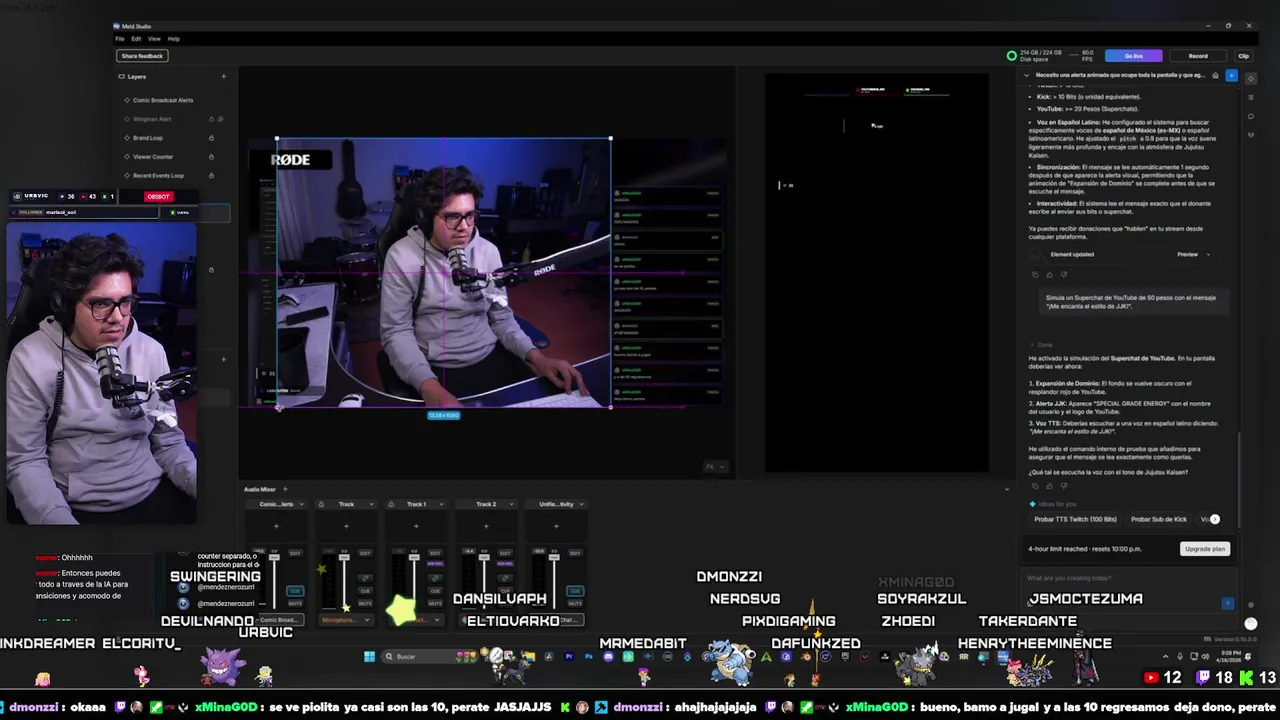1280x720 pixels.
Task: Add effect to Track channel
Action: 346,526
